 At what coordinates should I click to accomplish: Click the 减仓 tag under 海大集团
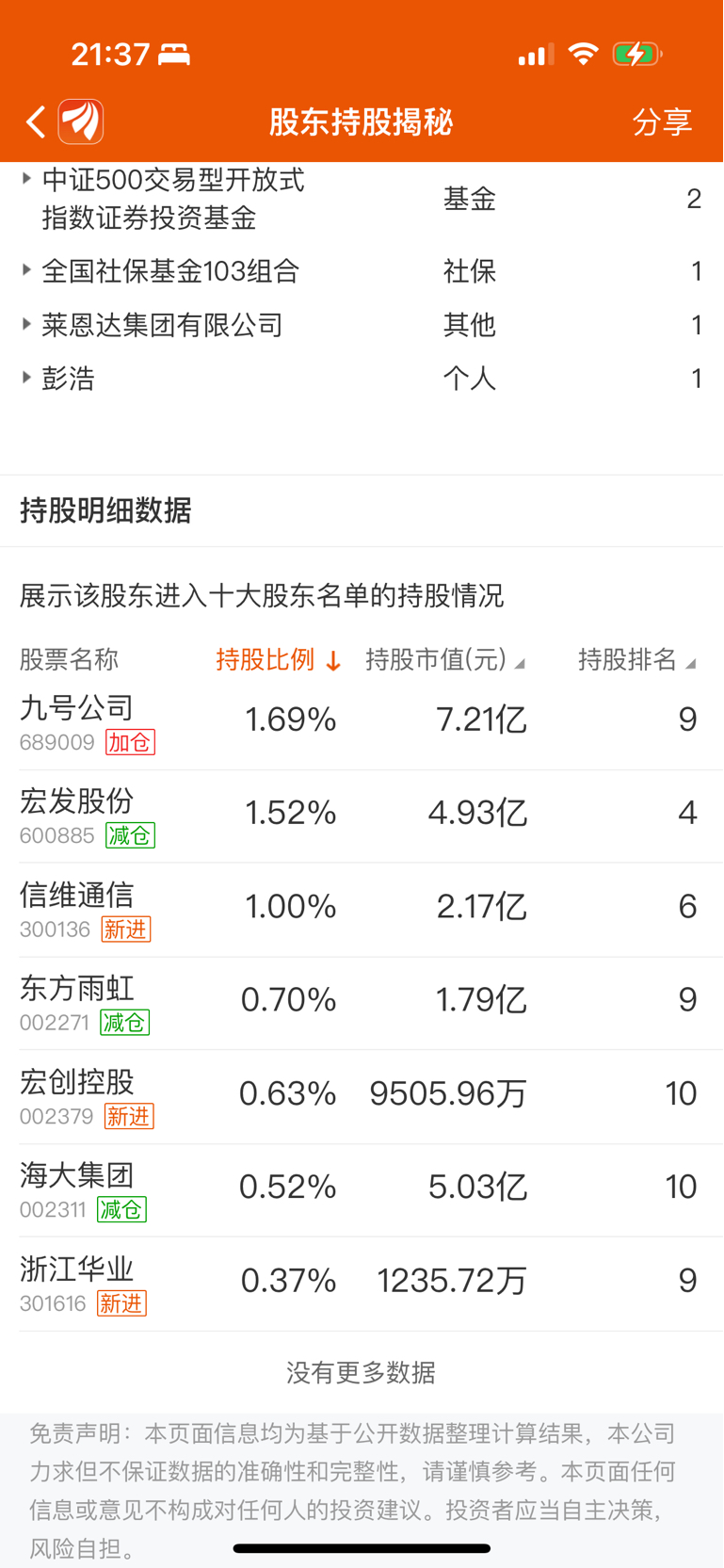point(121,1209)
